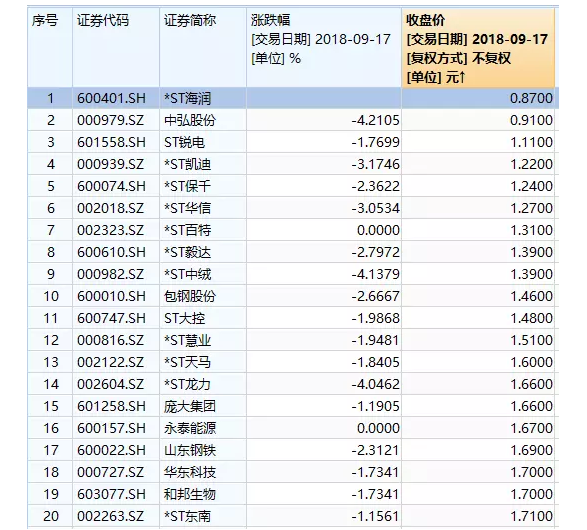Select the 序号 column header
587x530 pixels.
click(50, 48)
